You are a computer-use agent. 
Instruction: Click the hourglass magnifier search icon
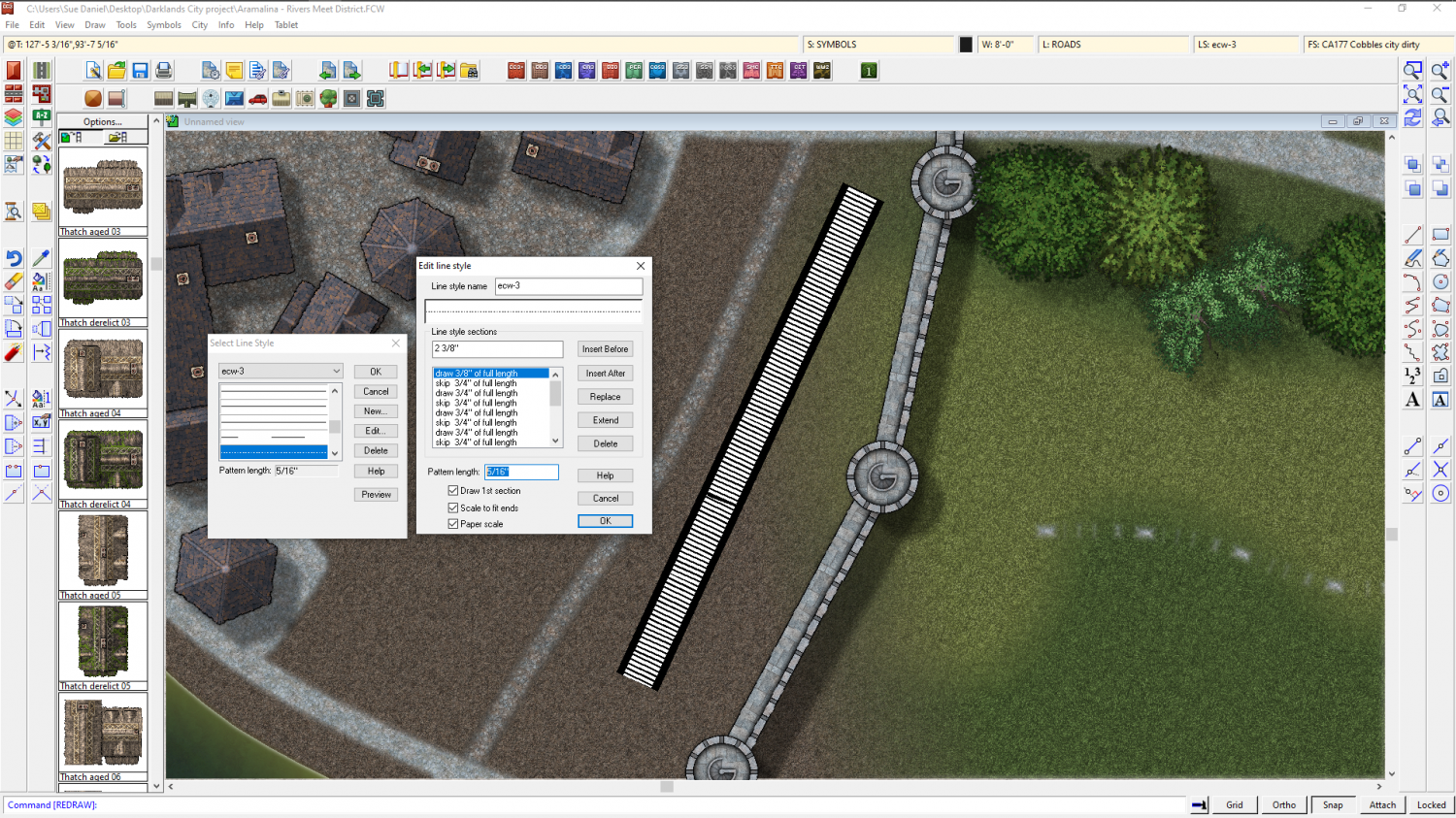pos(14,212)
